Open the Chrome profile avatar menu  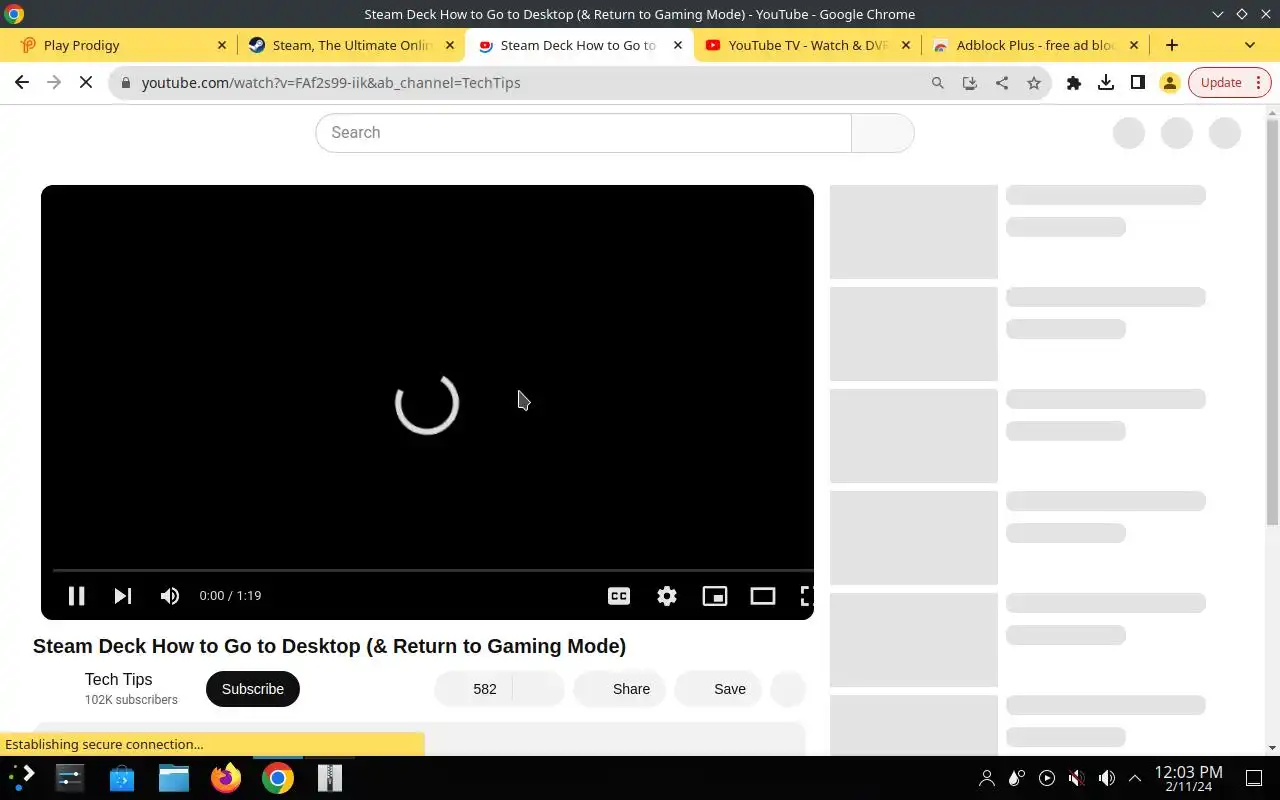pos(1170,83)
